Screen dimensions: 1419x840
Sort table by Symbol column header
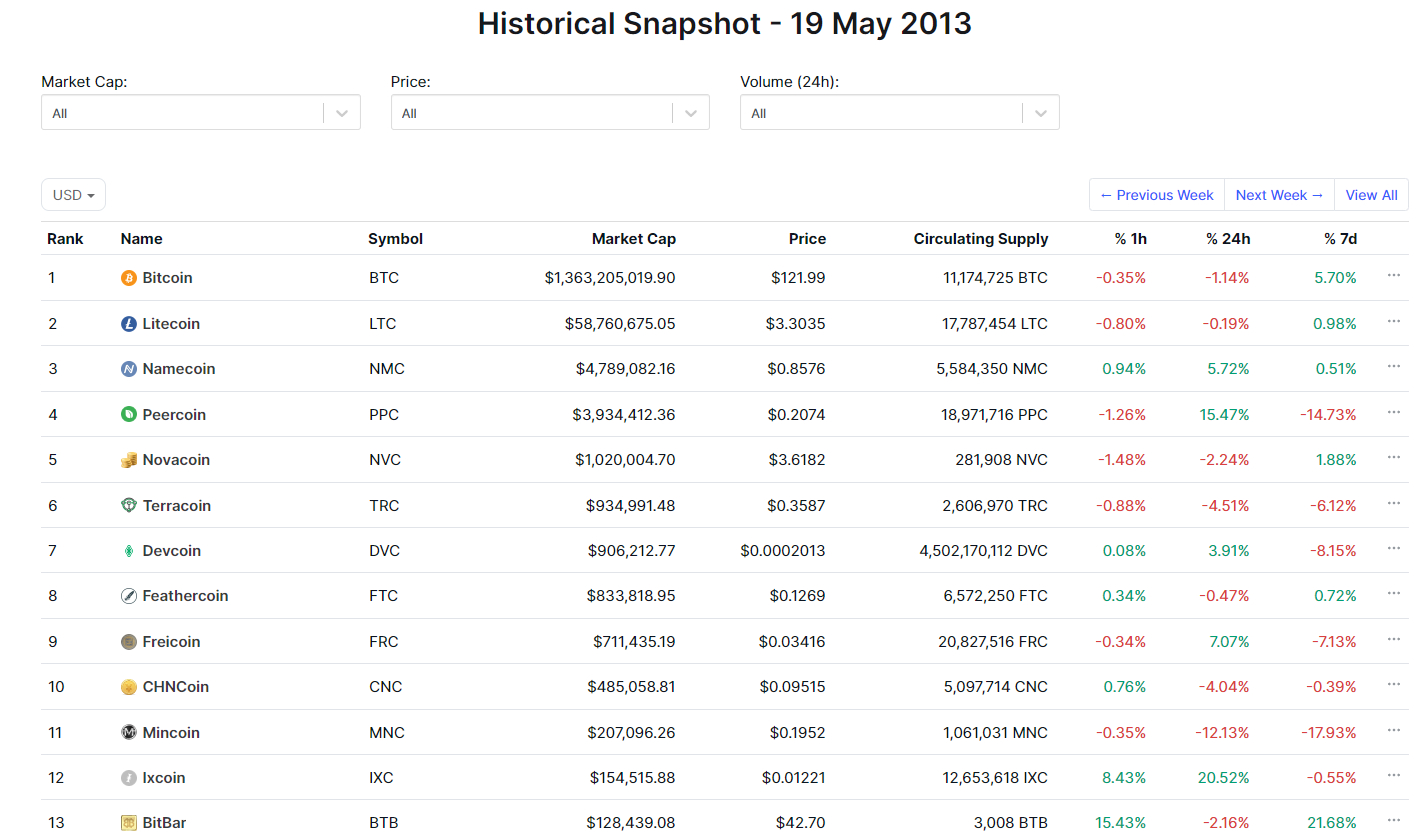tap(395, 239)
